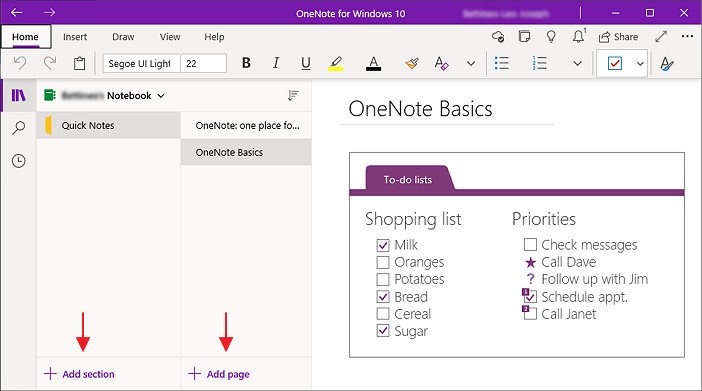Uncheck the Milk checkbox
Image resolution: width=702 pixels, height=391 pixels.
tap(383, 245)
